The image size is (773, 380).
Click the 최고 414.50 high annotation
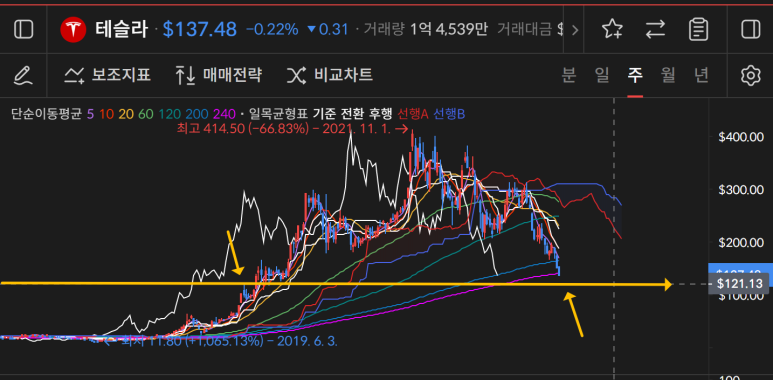point(292,129)
